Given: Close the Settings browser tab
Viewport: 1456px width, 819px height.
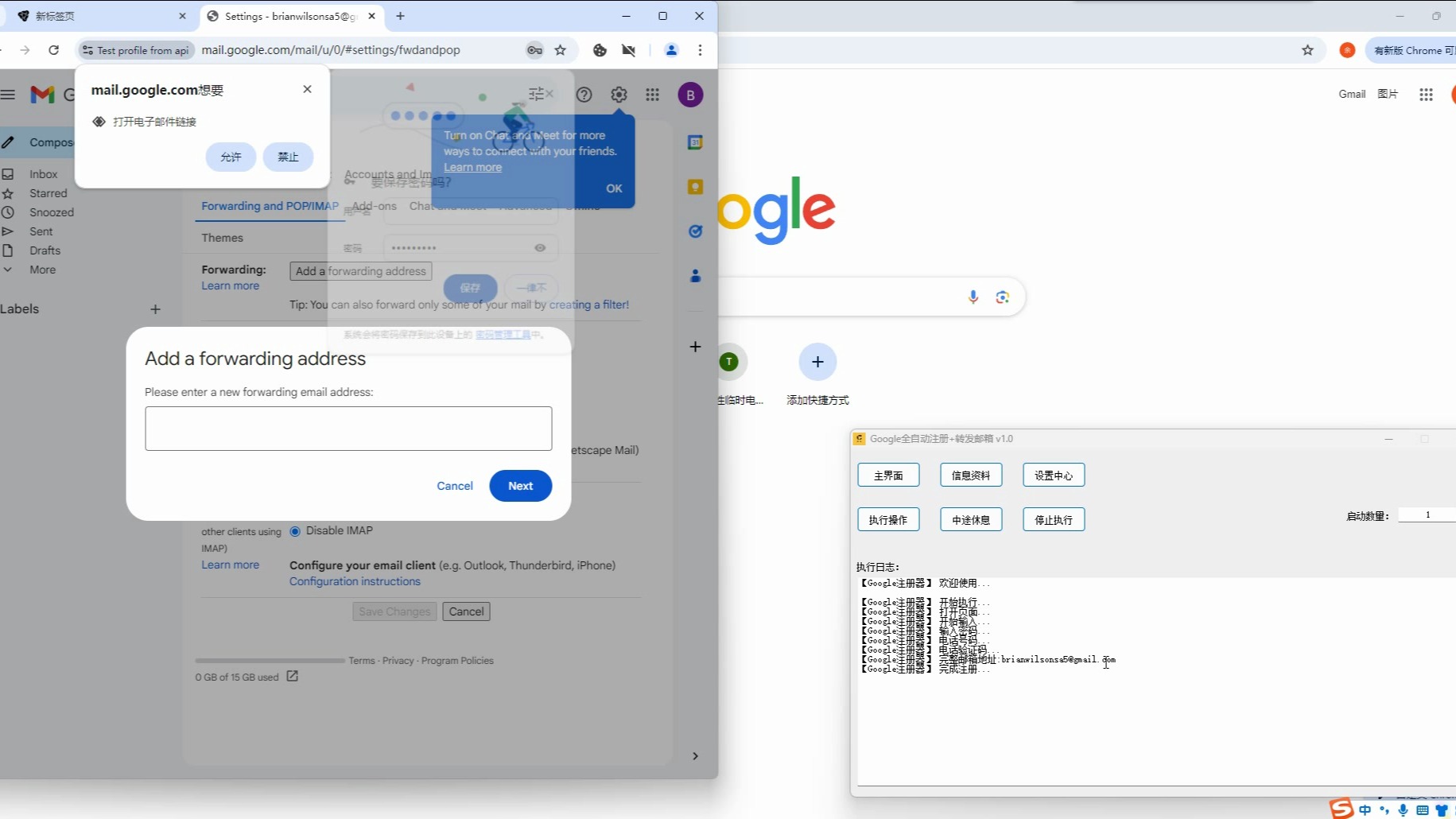Looking at the screenshot, I should [x=371, y=16].
